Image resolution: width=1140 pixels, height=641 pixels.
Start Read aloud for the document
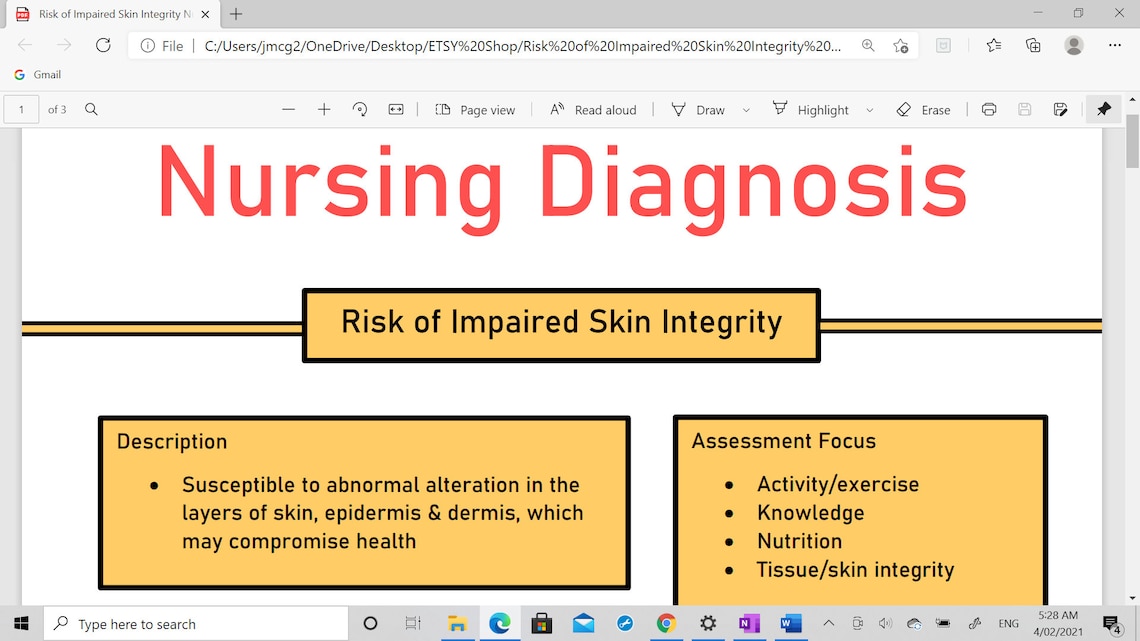click(x=593, y=109)
